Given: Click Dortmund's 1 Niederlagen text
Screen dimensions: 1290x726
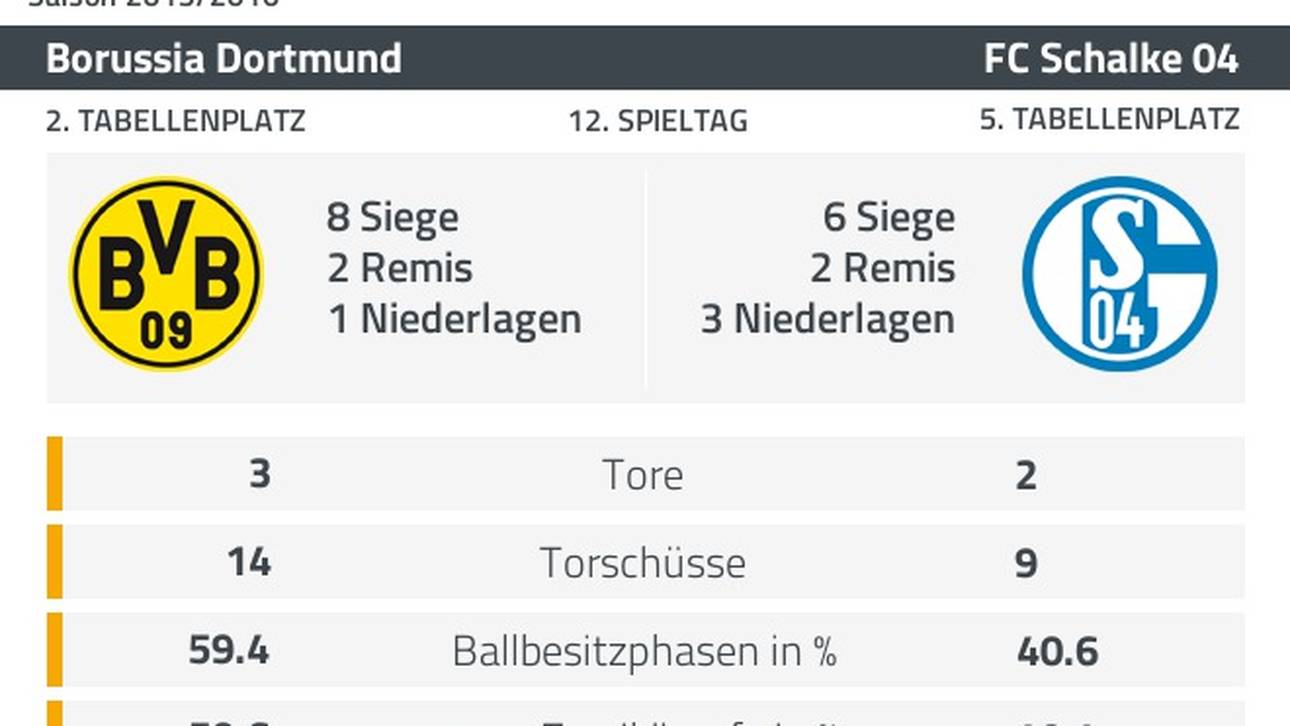Looking at the screenshot, I should [x=455, y=319].
